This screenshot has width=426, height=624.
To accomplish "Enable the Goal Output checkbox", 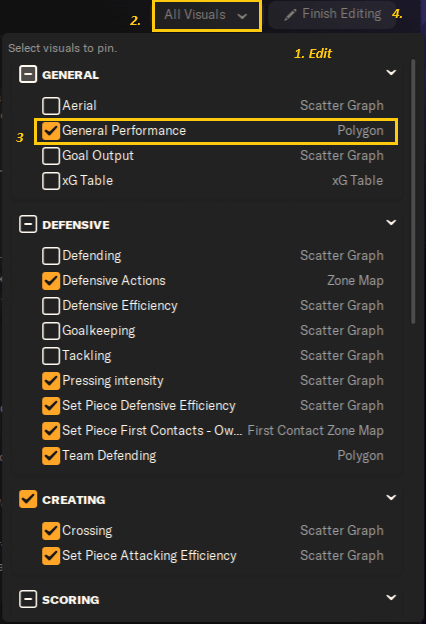I will point(51,156).
